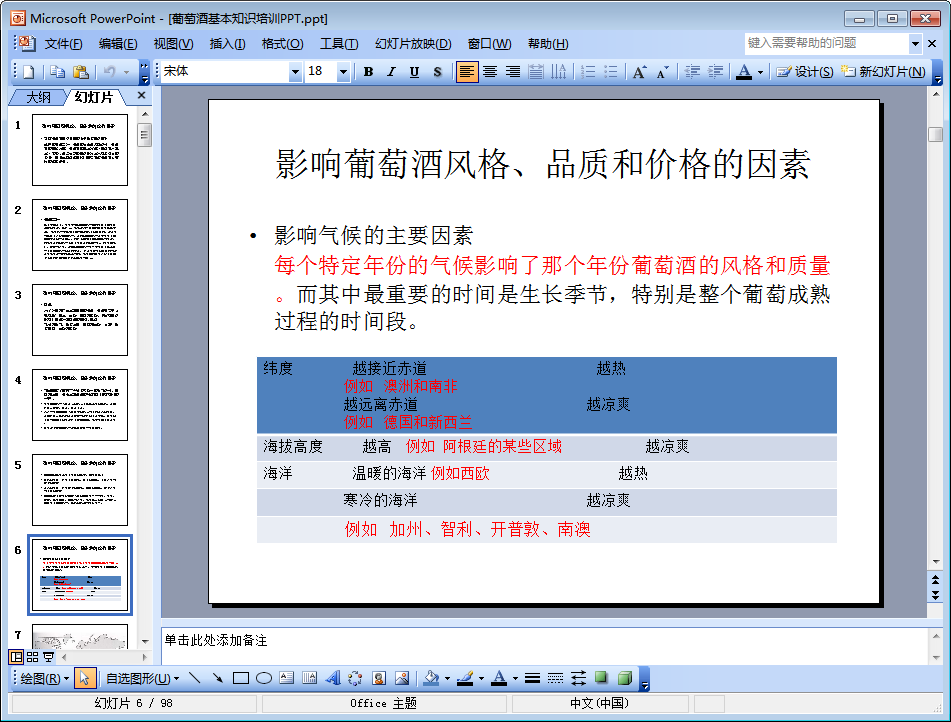This screenshot has width=951, height=722.
Task: Select the Rectangle tool on the drawing toolbar
Action: pyautogui.click(x=240, y=677)
